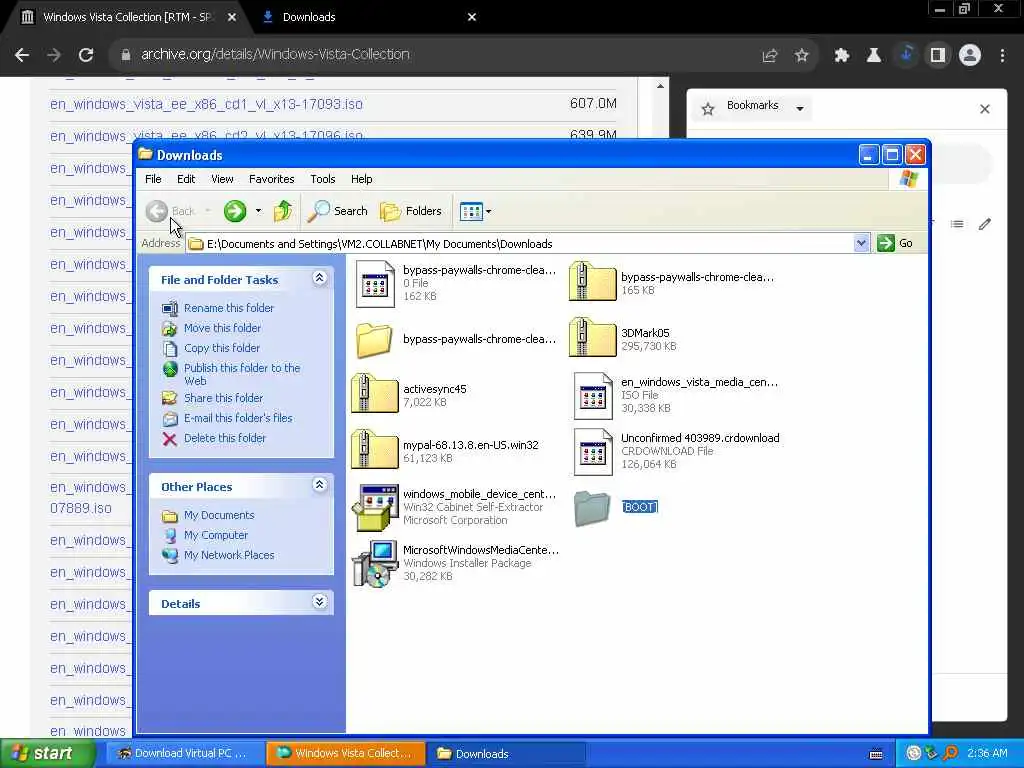Toggle the Folders pane button
The image size is (1024, 768).
point(411,211)
